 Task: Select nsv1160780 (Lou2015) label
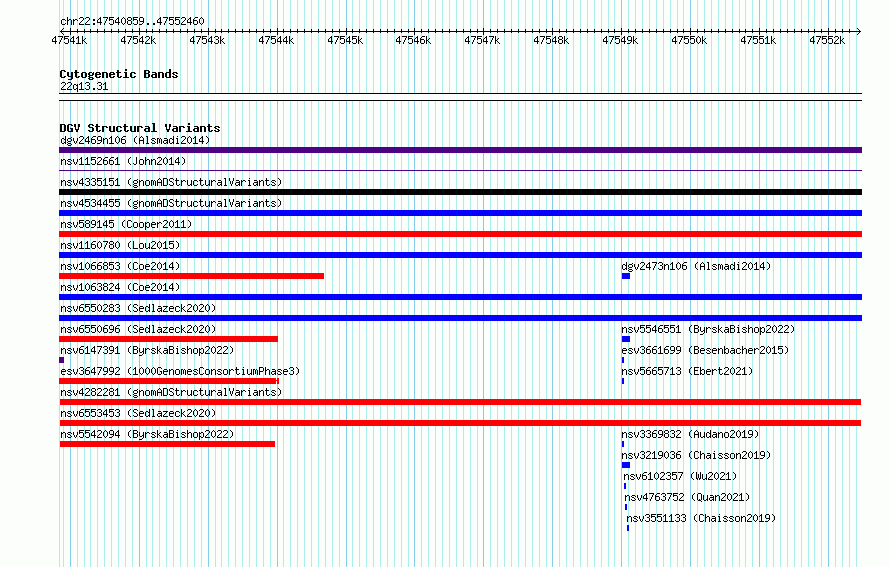(120, 245)
